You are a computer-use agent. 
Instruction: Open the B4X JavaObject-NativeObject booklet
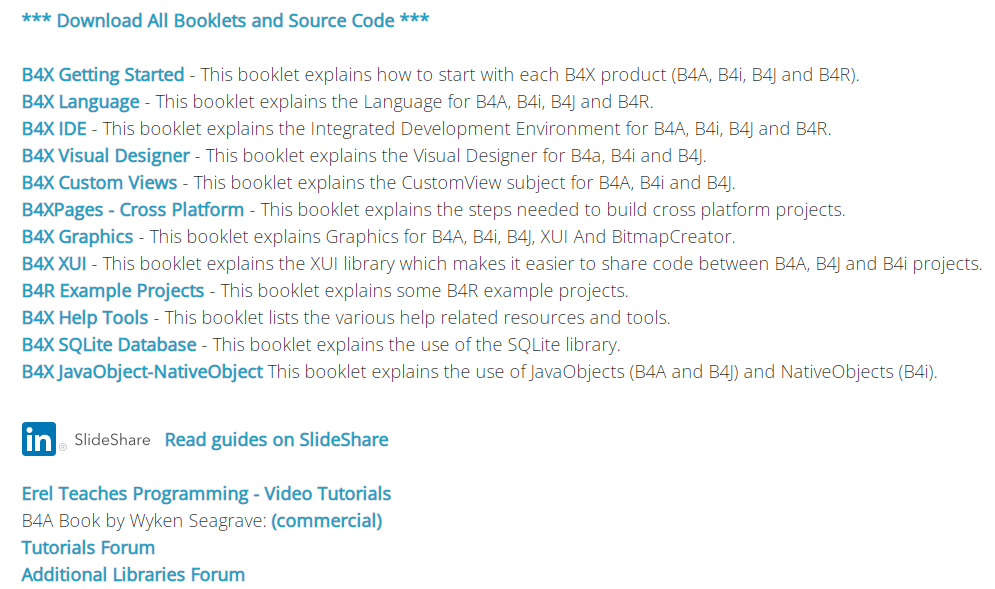coord(142,371)
